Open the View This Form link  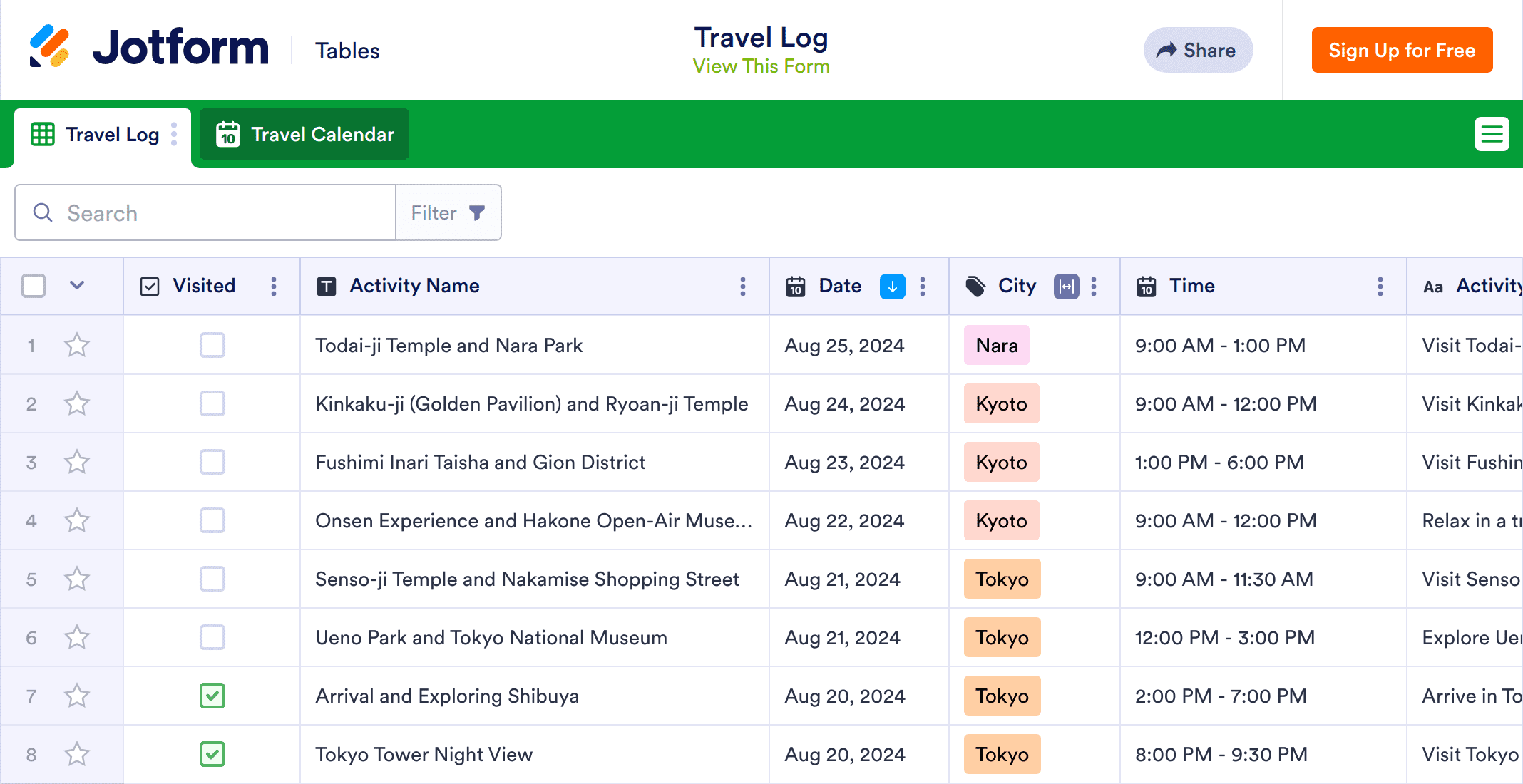point(761,66)
